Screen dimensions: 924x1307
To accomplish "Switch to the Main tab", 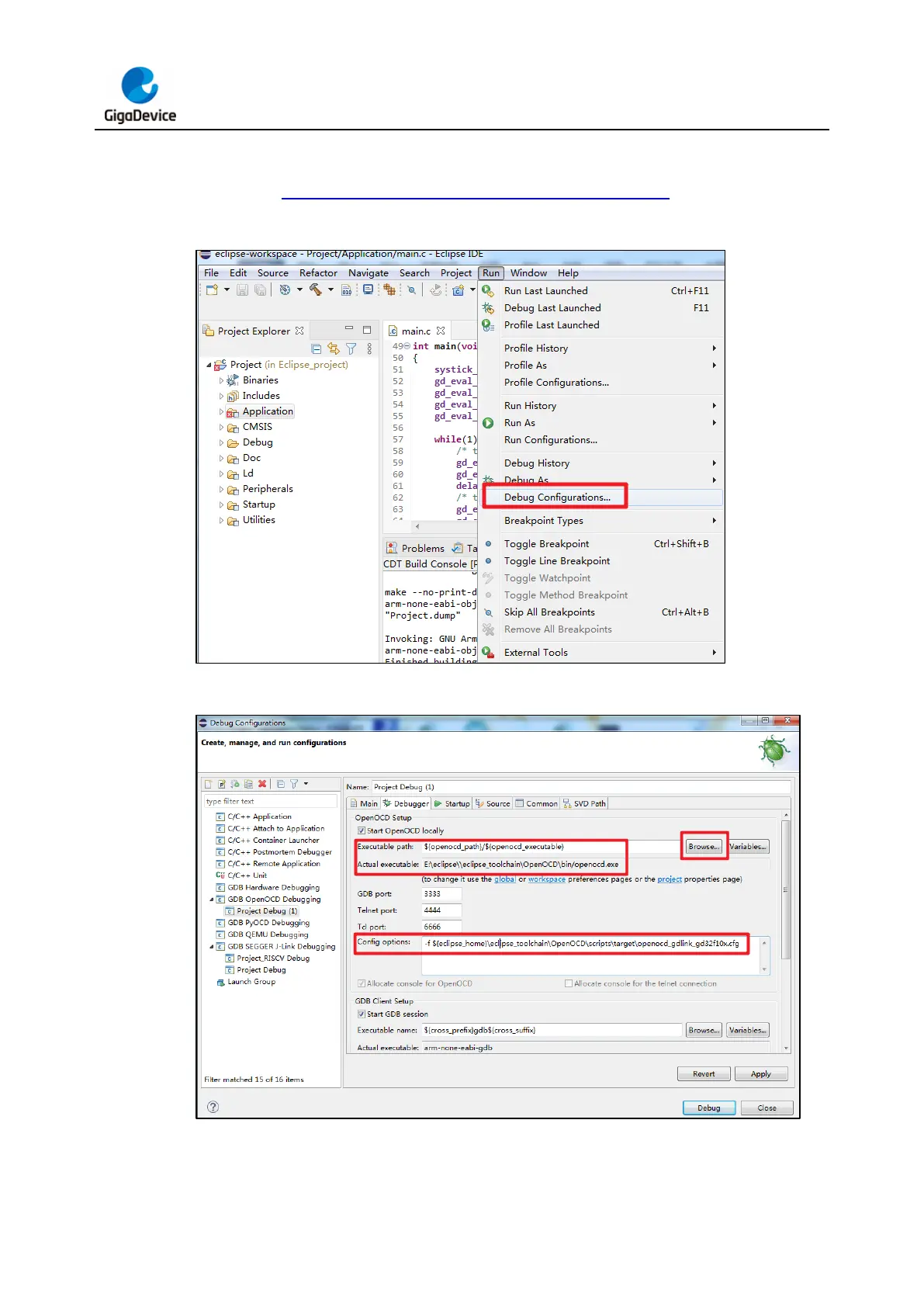I will tap(364, 804).
